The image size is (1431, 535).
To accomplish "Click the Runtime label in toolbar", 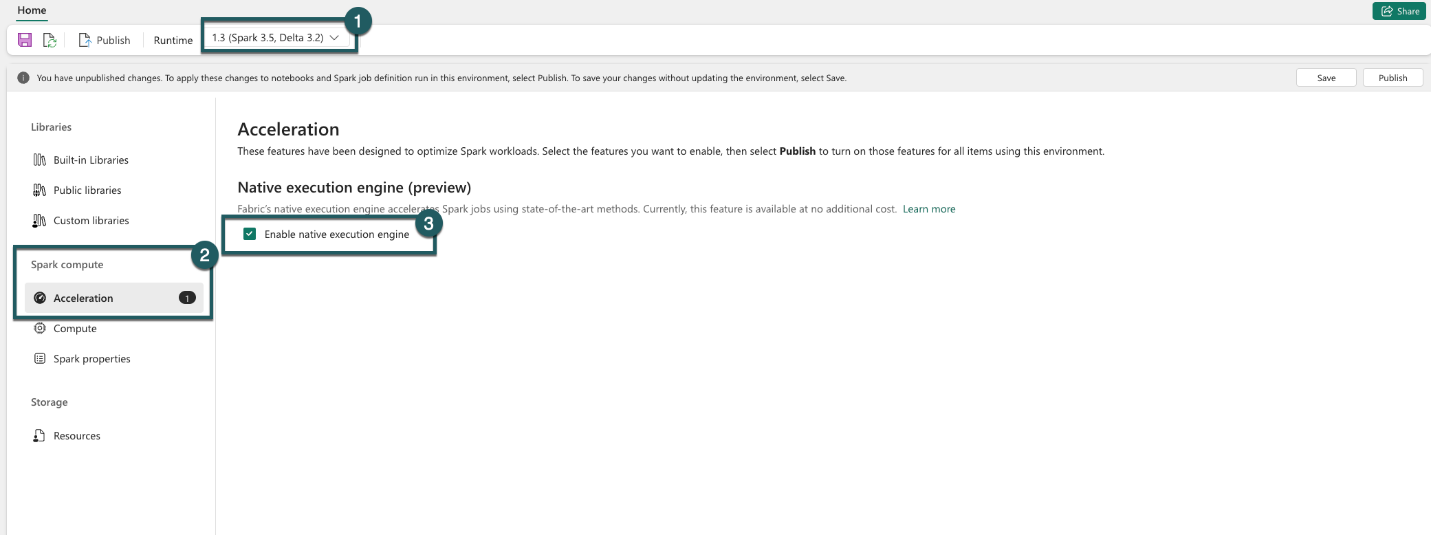I will pos(173,40).
